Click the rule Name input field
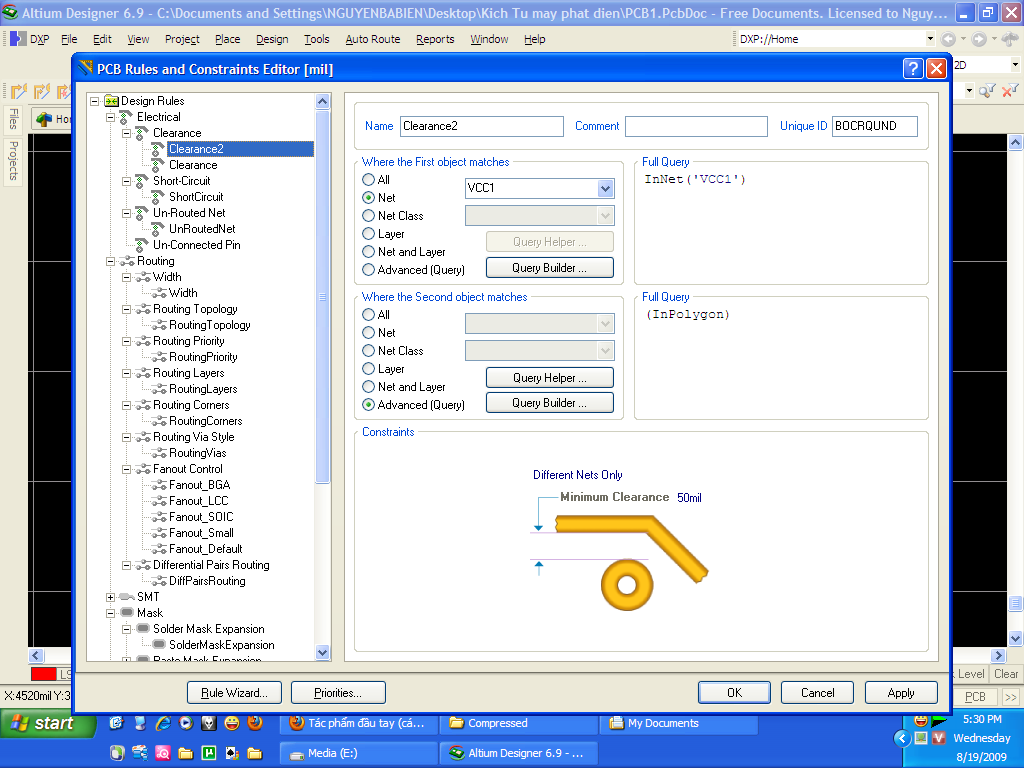The image size is (1024, 768). [482, 126]
